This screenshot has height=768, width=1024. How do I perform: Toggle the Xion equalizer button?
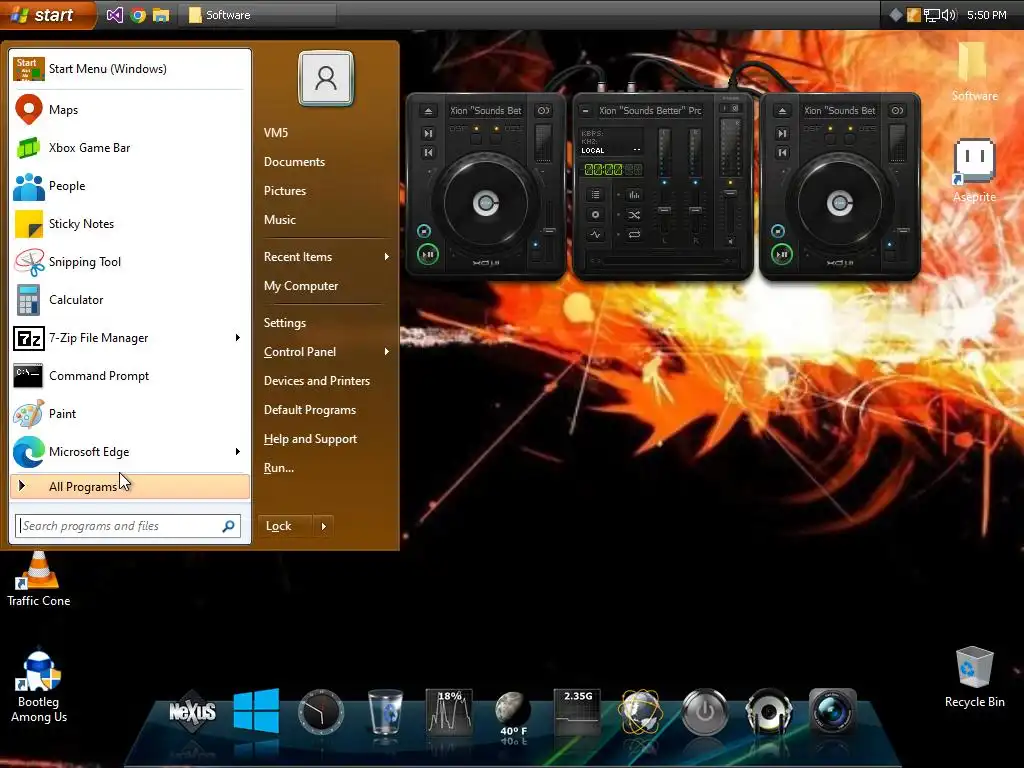[633, 195]
